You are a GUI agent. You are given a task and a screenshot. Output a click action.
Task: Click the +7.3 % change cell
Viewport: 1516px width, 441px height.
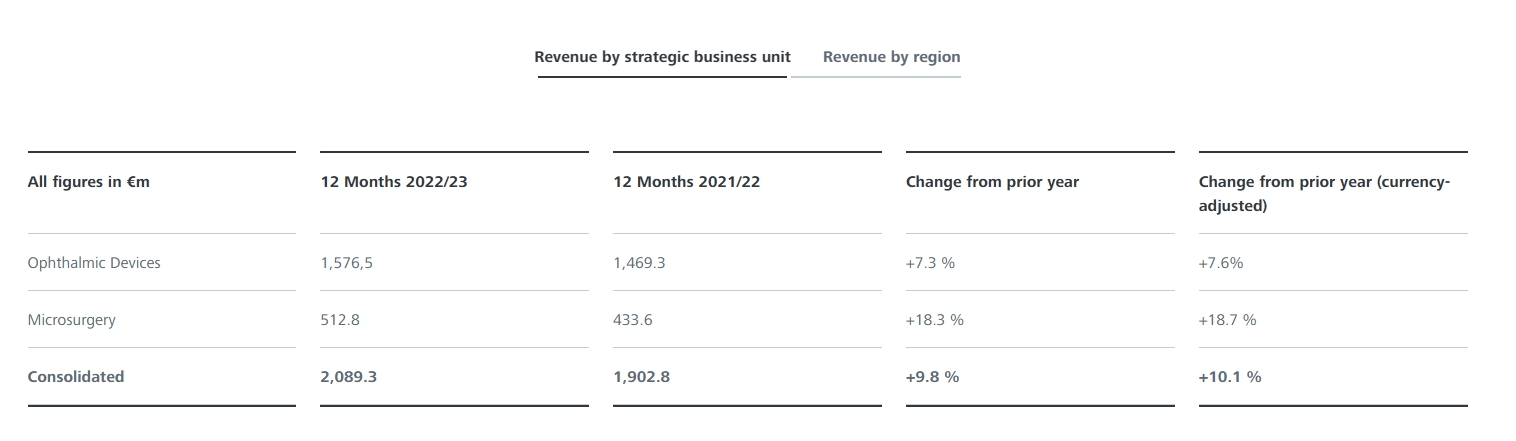click(930, 263)
